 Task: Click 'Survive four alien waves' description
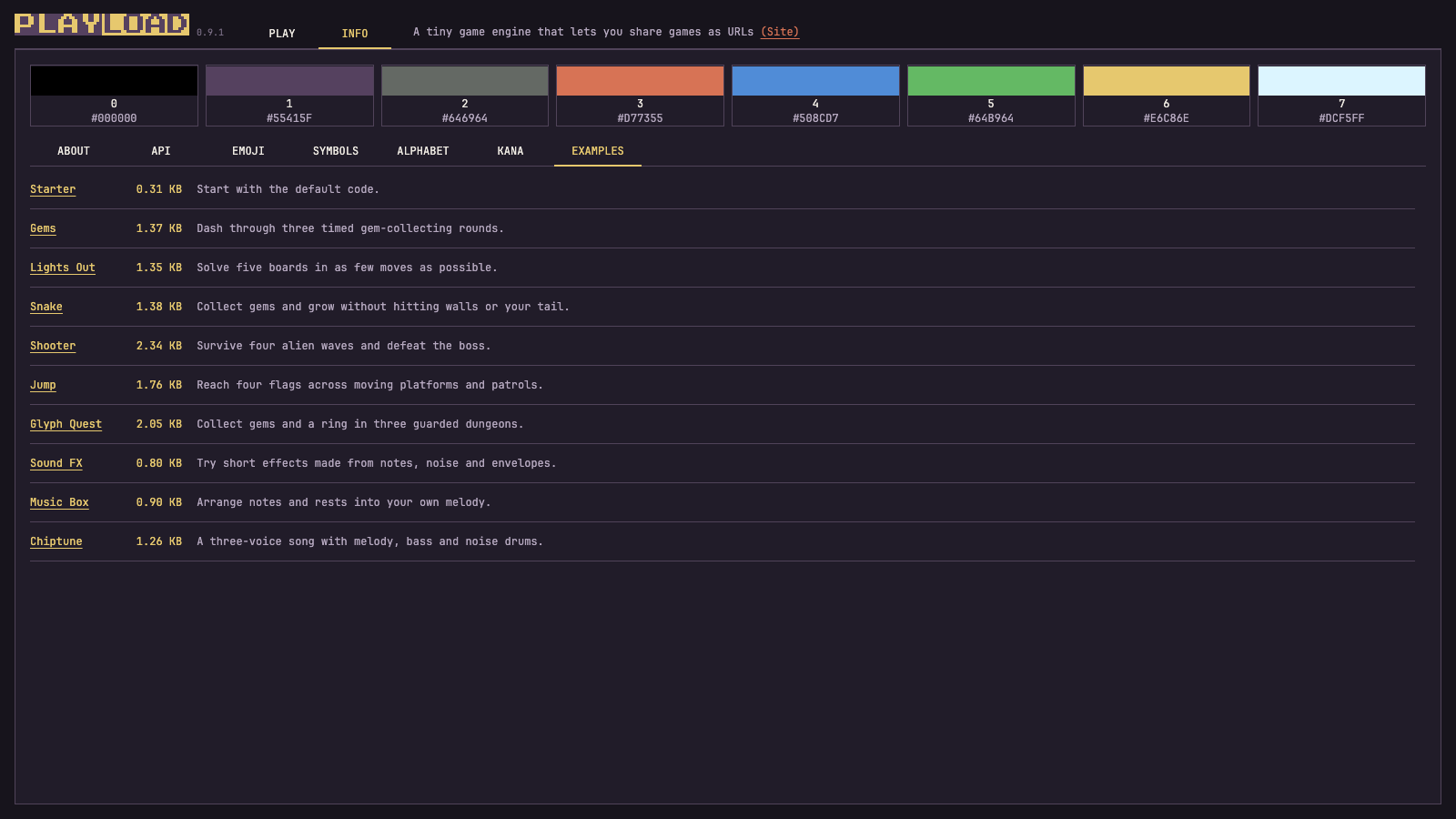pos(343,346)
